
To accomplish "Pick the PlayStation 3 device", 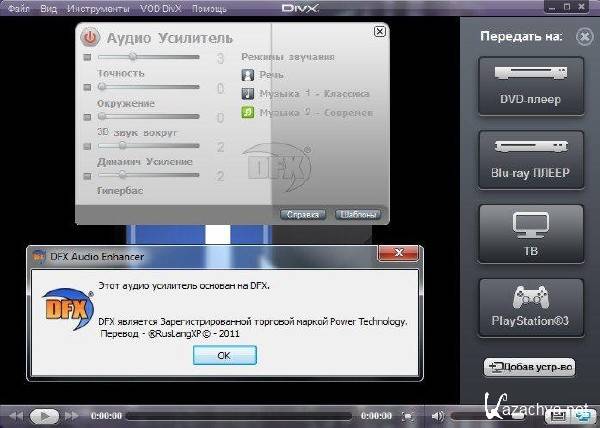I will (530, 307).
